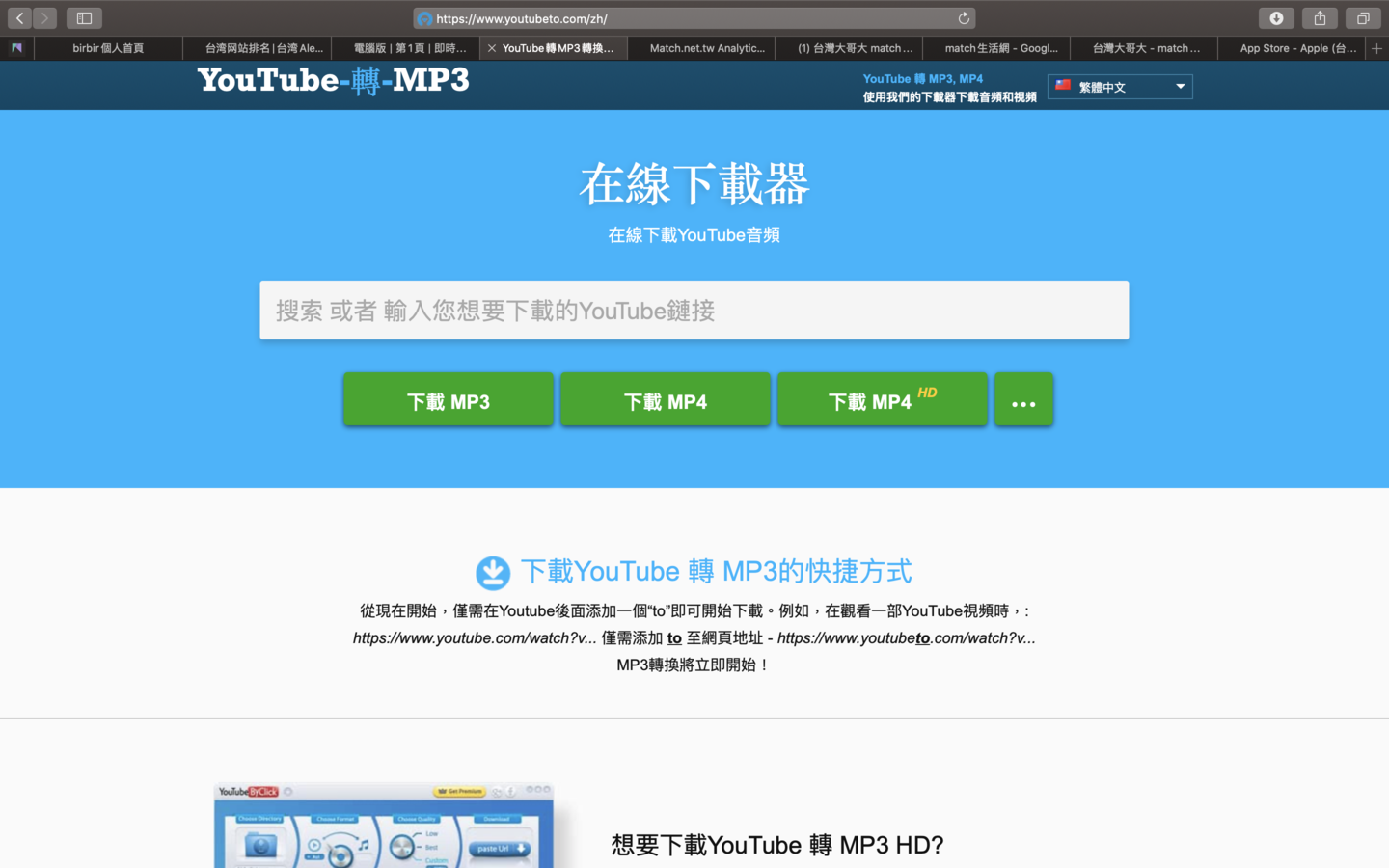This screenshot has height=868, width=1389.
Task: Show the tab overview
Action: pyautogui.click(x=1363, y=18)
